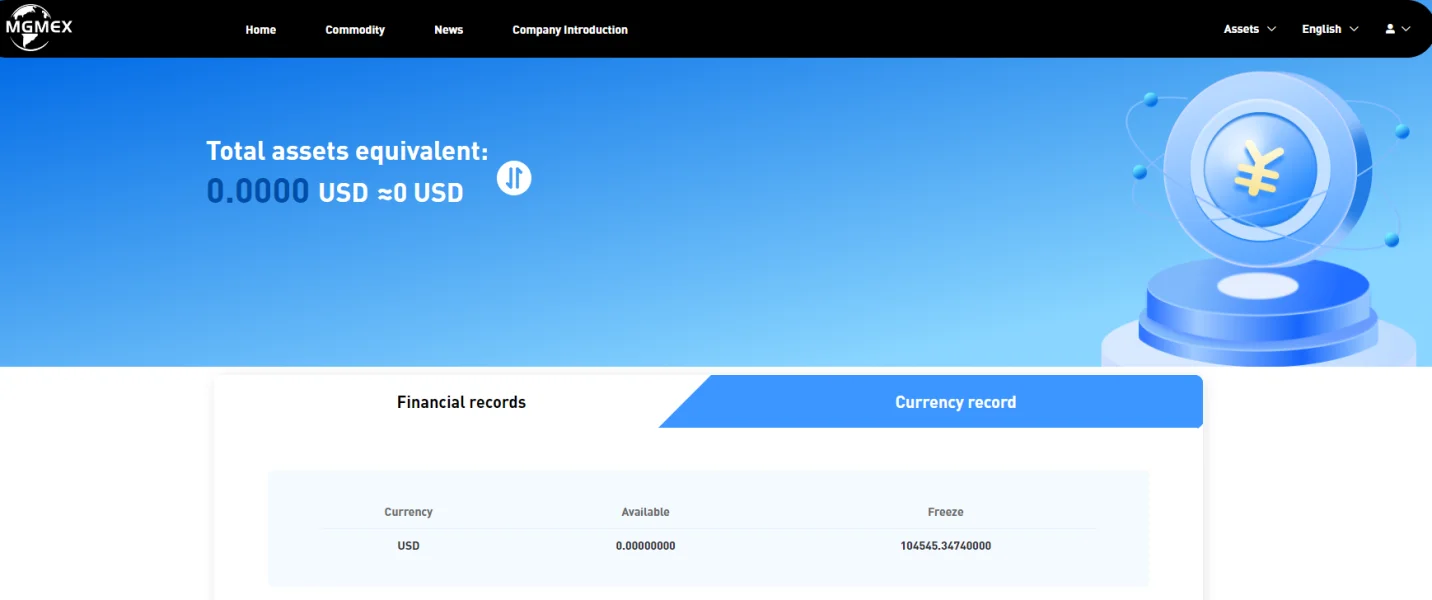Select the USD currency cell

point(408,546)
